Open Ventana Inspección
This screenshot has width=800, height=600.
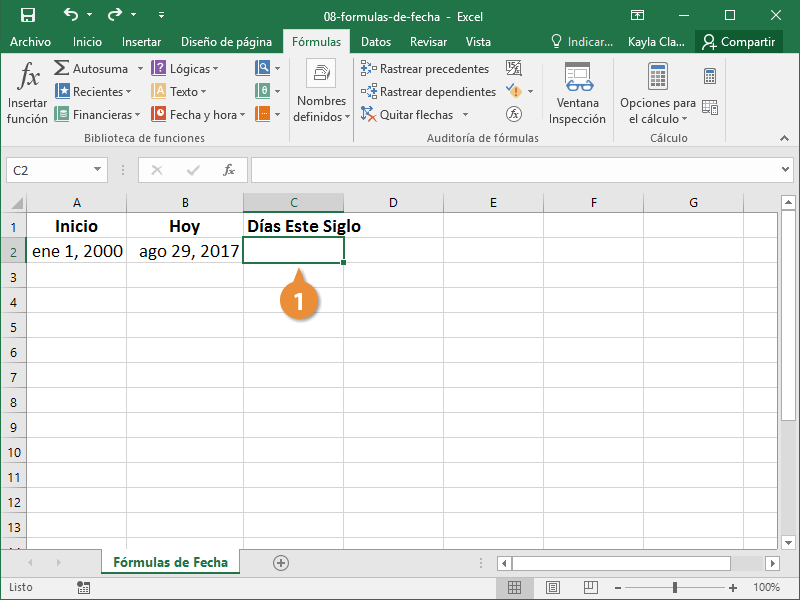point(577,93)
